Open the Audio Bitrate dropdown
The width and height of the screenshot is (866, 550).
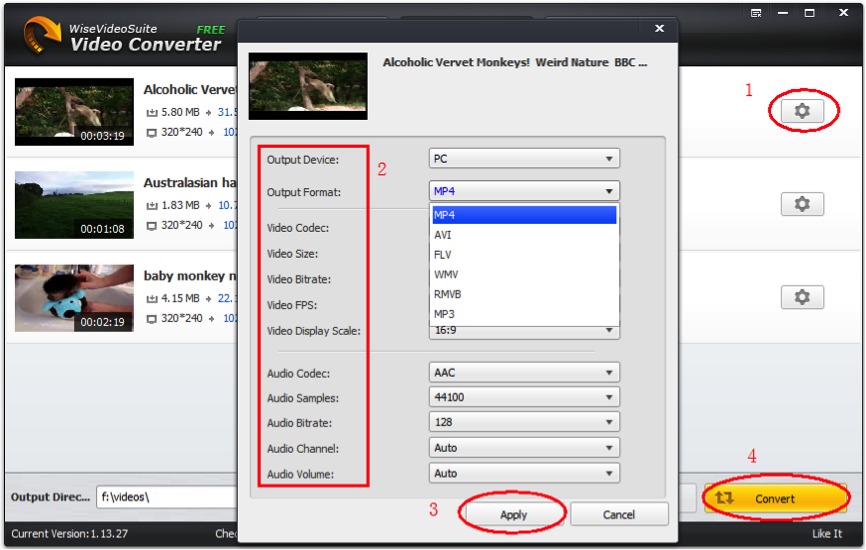click(x=524, y=423)
